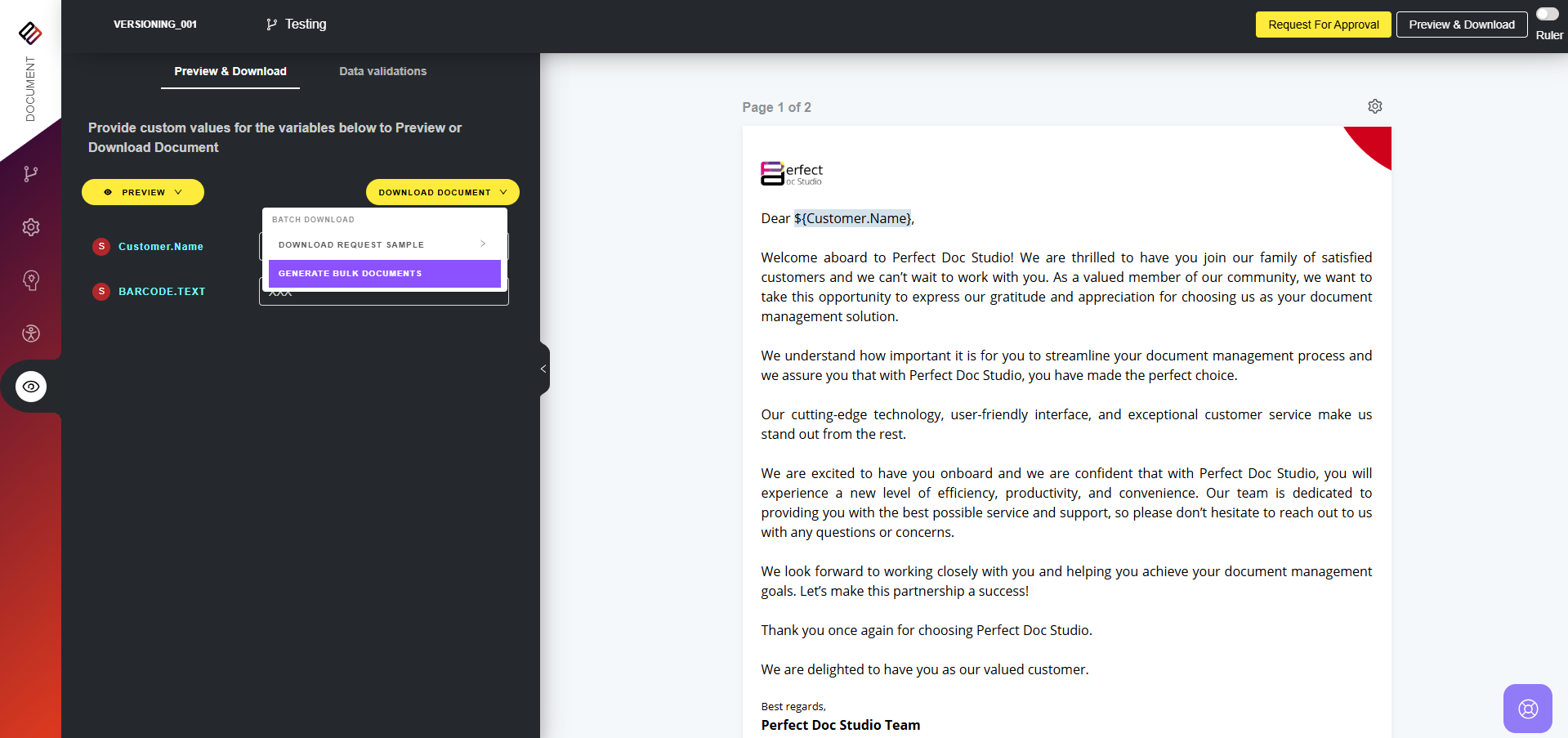The width and height of the screenshot is (1568, 738).
Task: Expand the Preview dropdown button
Action: point(143,192)
